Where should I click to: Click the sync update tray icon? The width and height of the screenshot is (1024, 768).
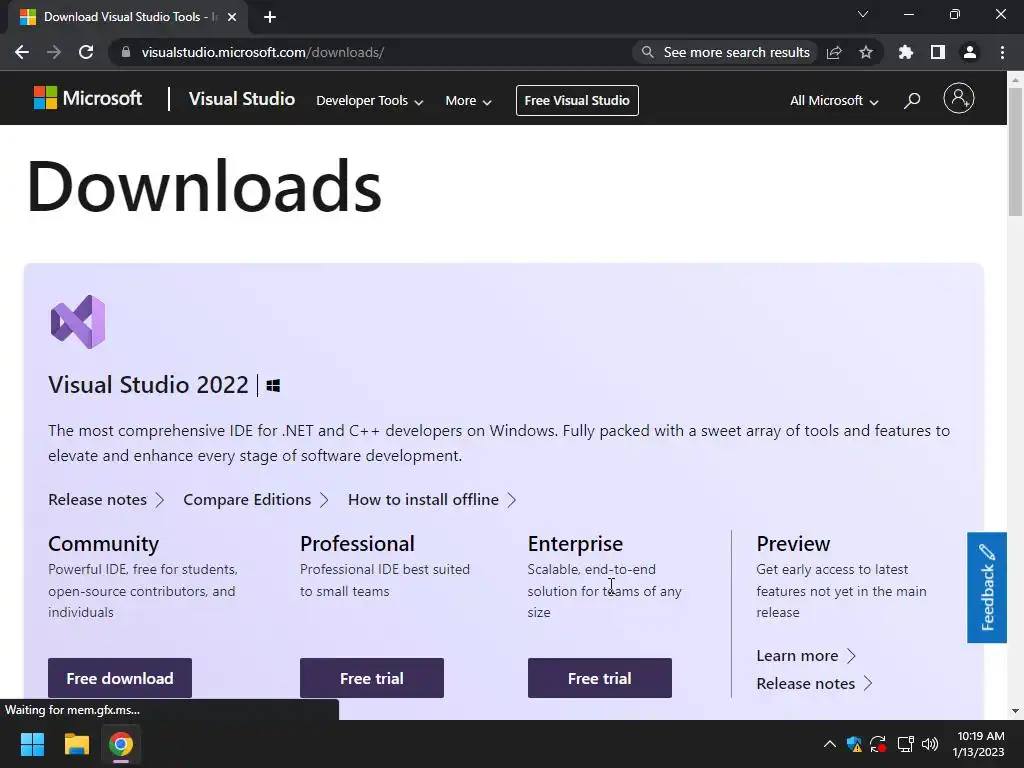878,744
